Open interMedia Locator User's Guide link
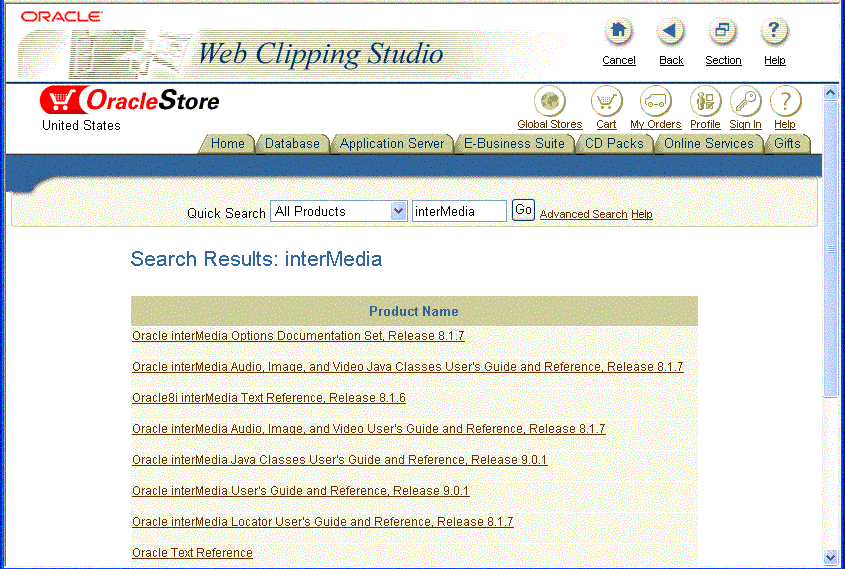The width and height of the screenshot is (845, 569). pyautogui.click(x=322, y=522)
